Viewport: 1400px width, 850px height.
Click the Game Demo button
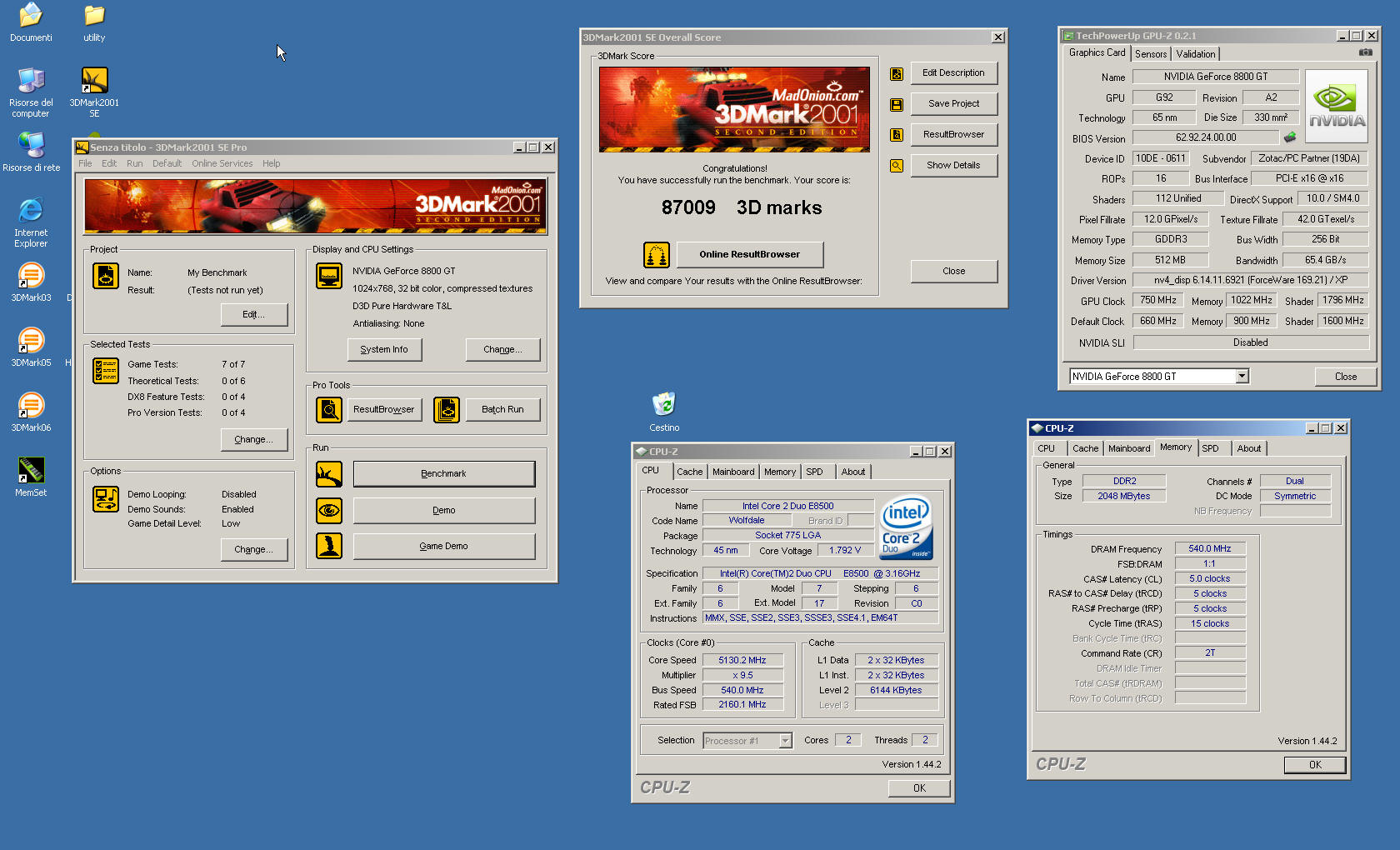[444, 547]
